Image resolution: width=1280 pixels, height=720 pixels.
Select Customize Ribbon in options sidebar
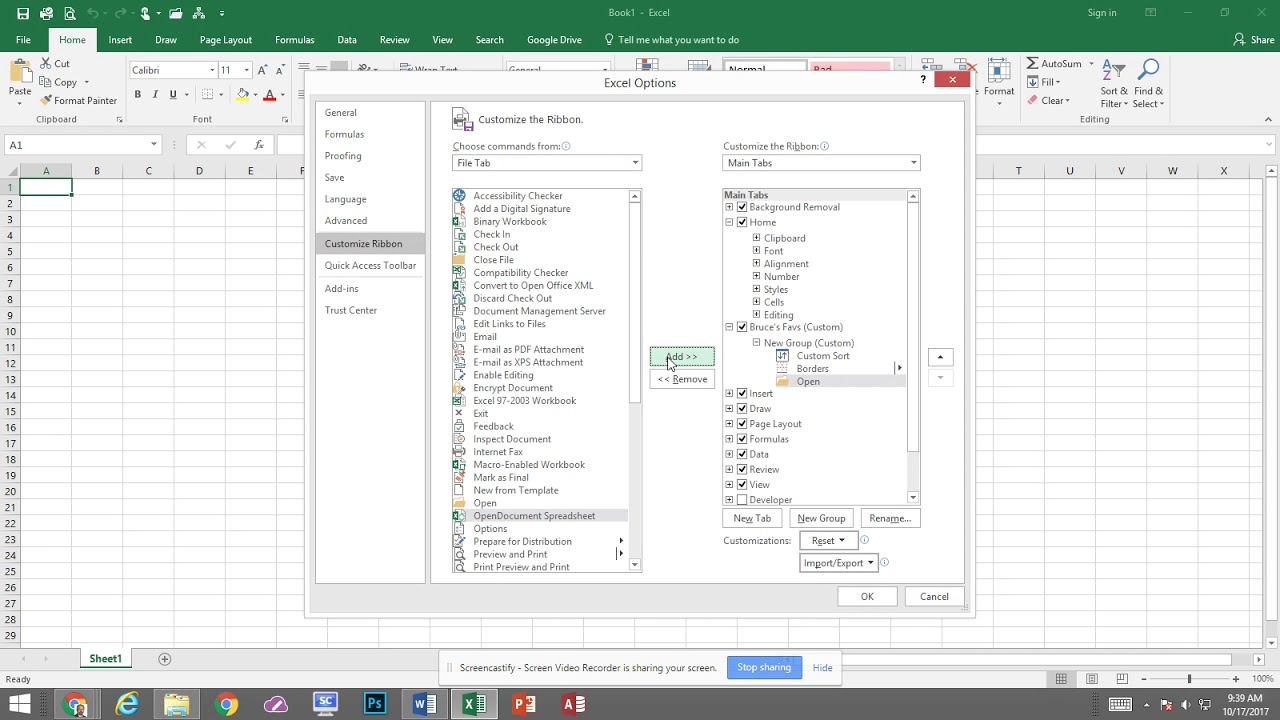click(x=370, y=244)
